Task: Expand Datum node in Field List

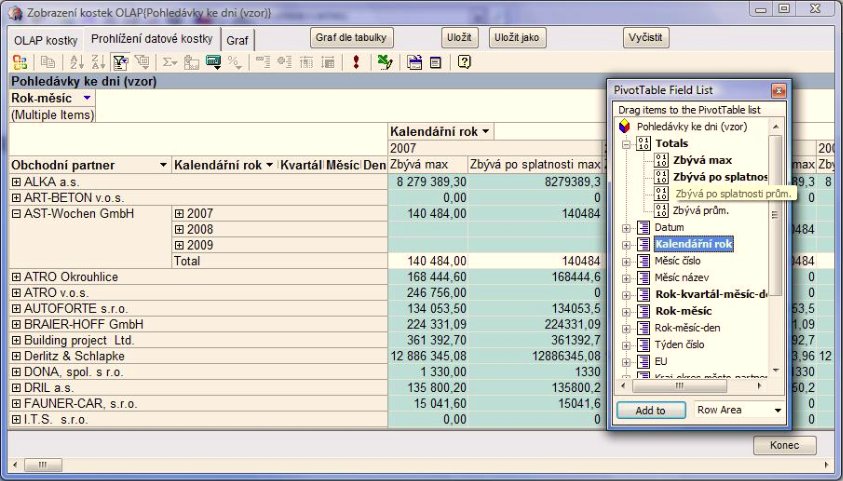Action: point(626,228)
